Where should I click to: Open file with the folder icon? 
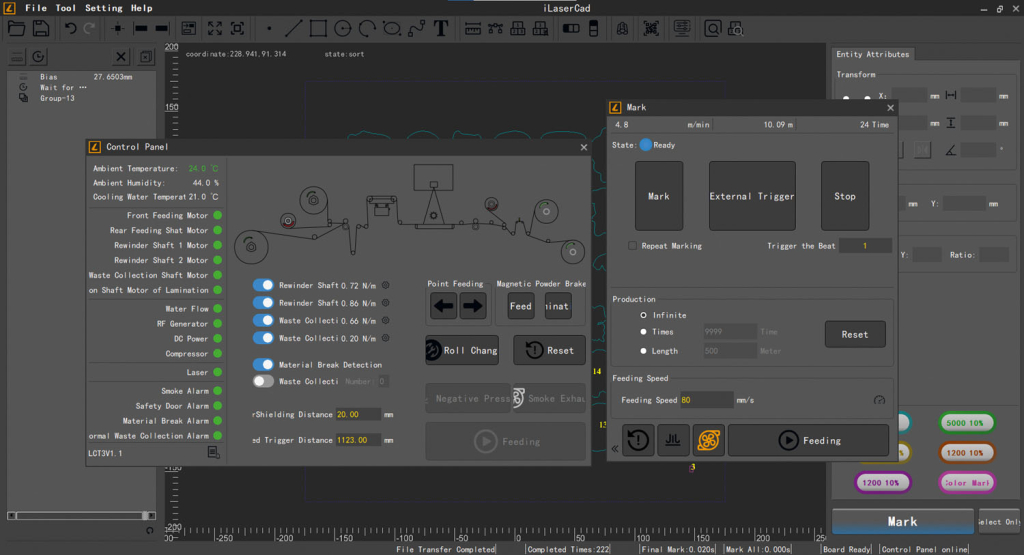click(x=16, y=29)
